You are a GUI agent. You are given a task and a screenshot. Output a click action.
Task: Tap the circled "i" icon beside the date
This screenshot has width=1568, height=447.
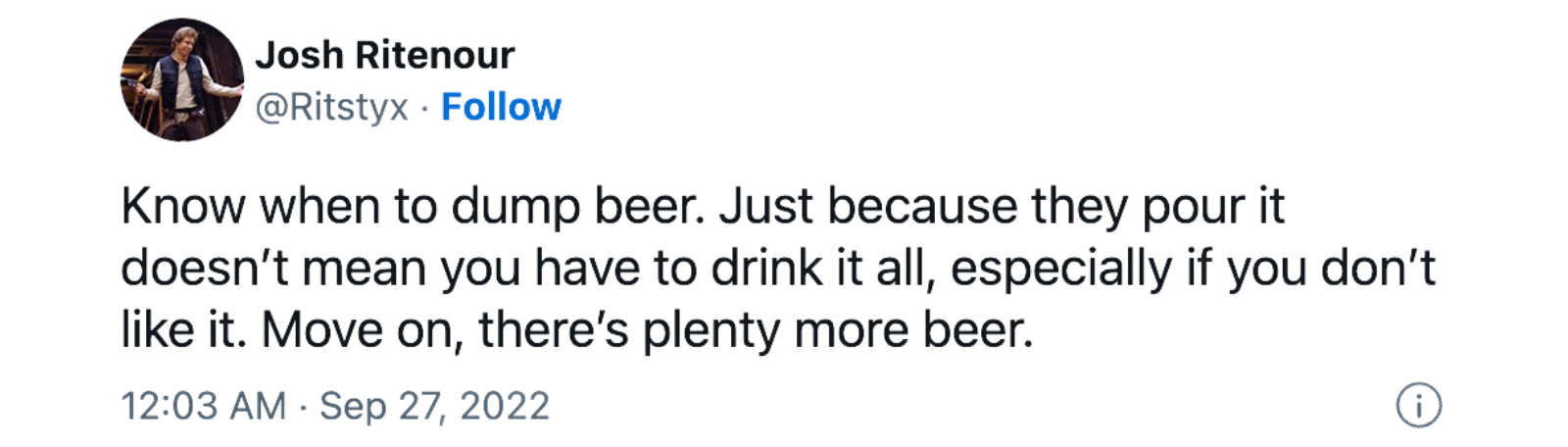tap(1418, 406)
